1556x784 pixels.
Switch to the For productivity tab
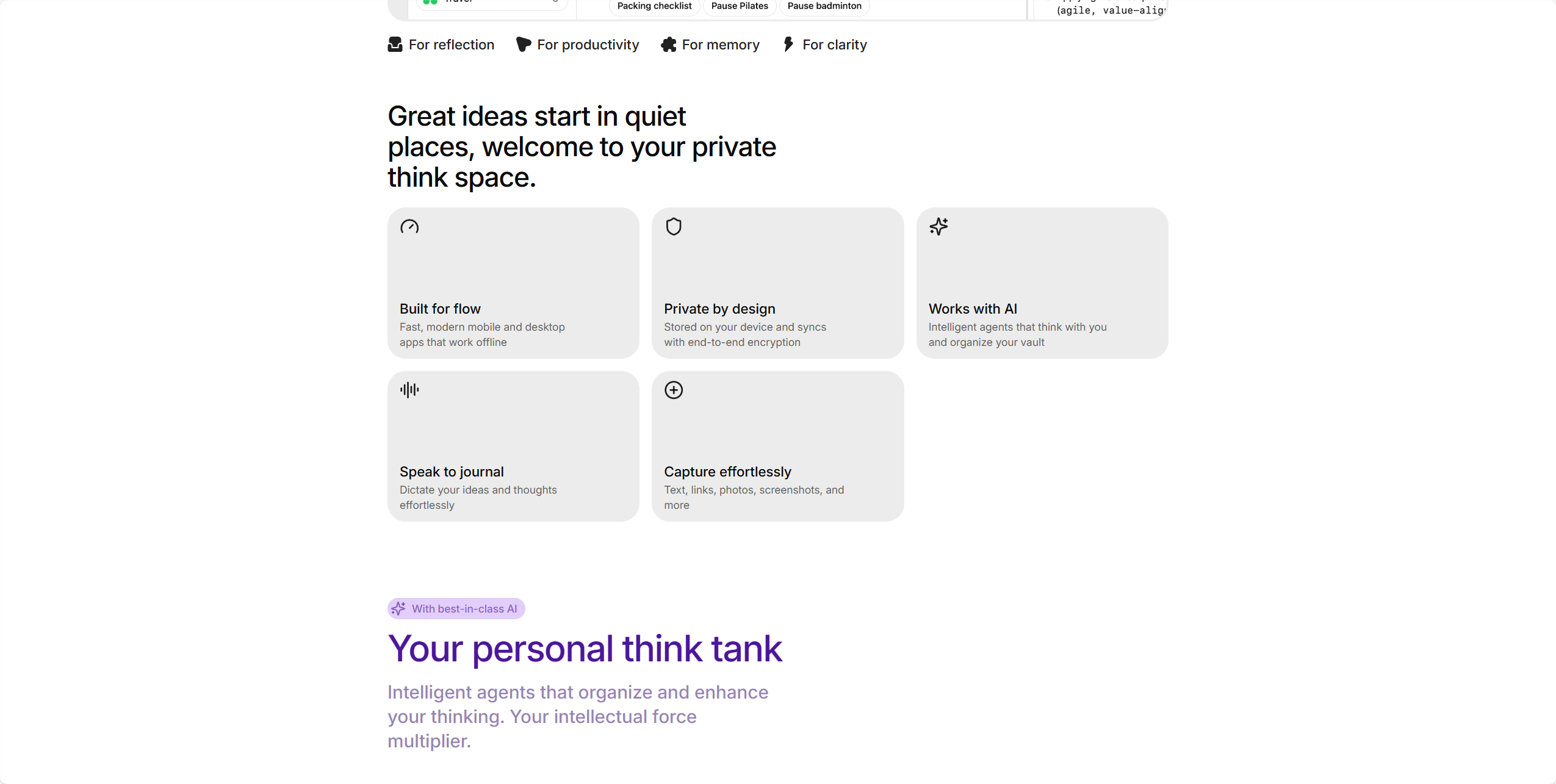[578, 45]
